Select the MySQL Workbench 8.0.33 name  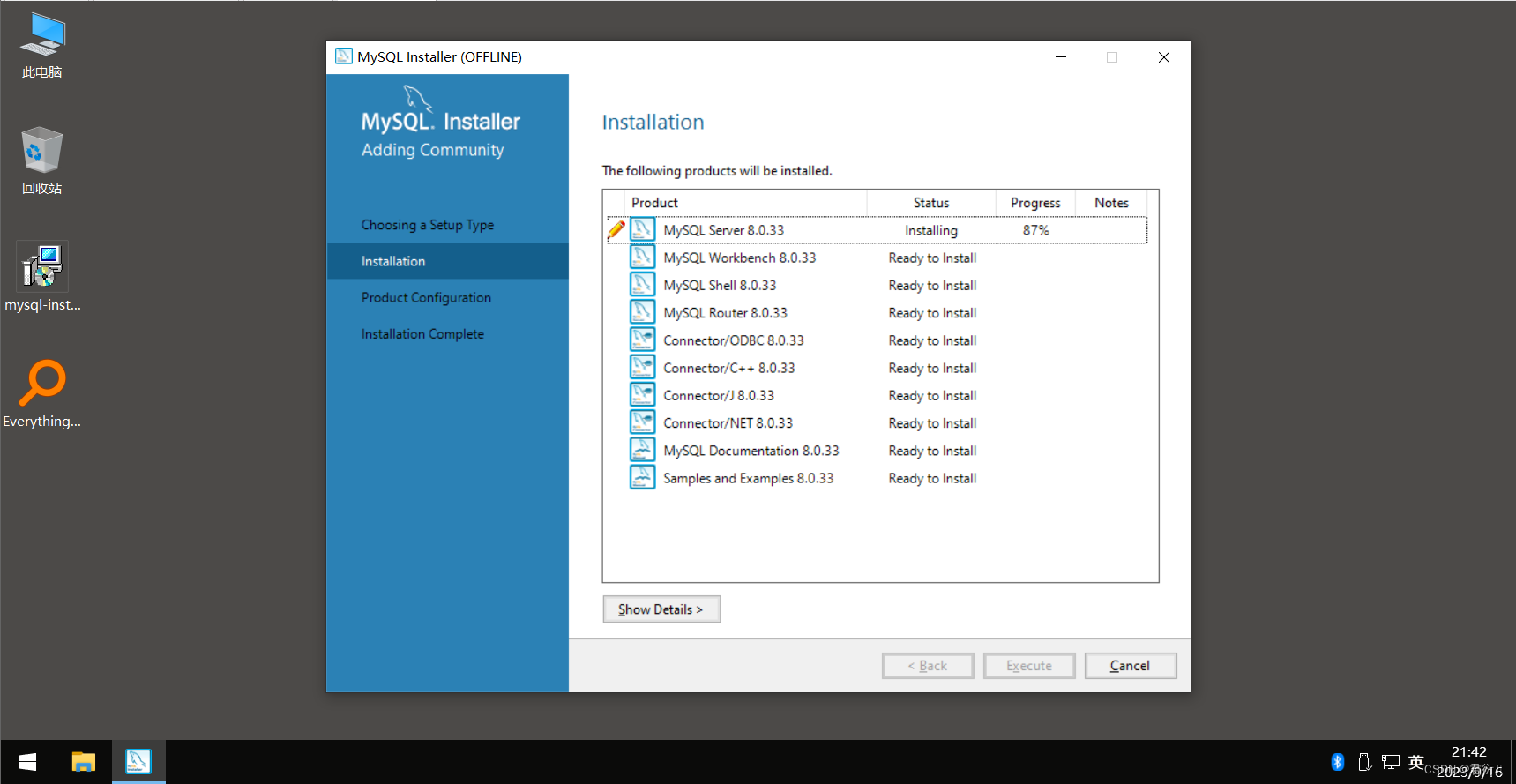point(740,258)
